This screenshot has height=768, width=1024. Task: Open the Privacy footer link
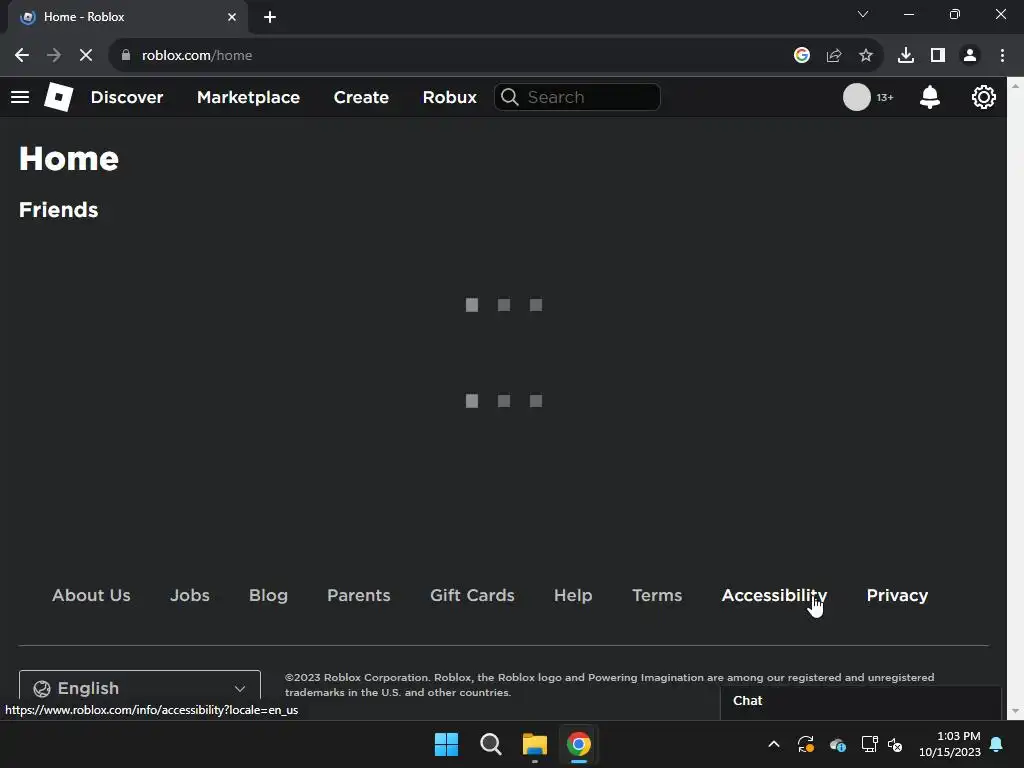point(897,596)
